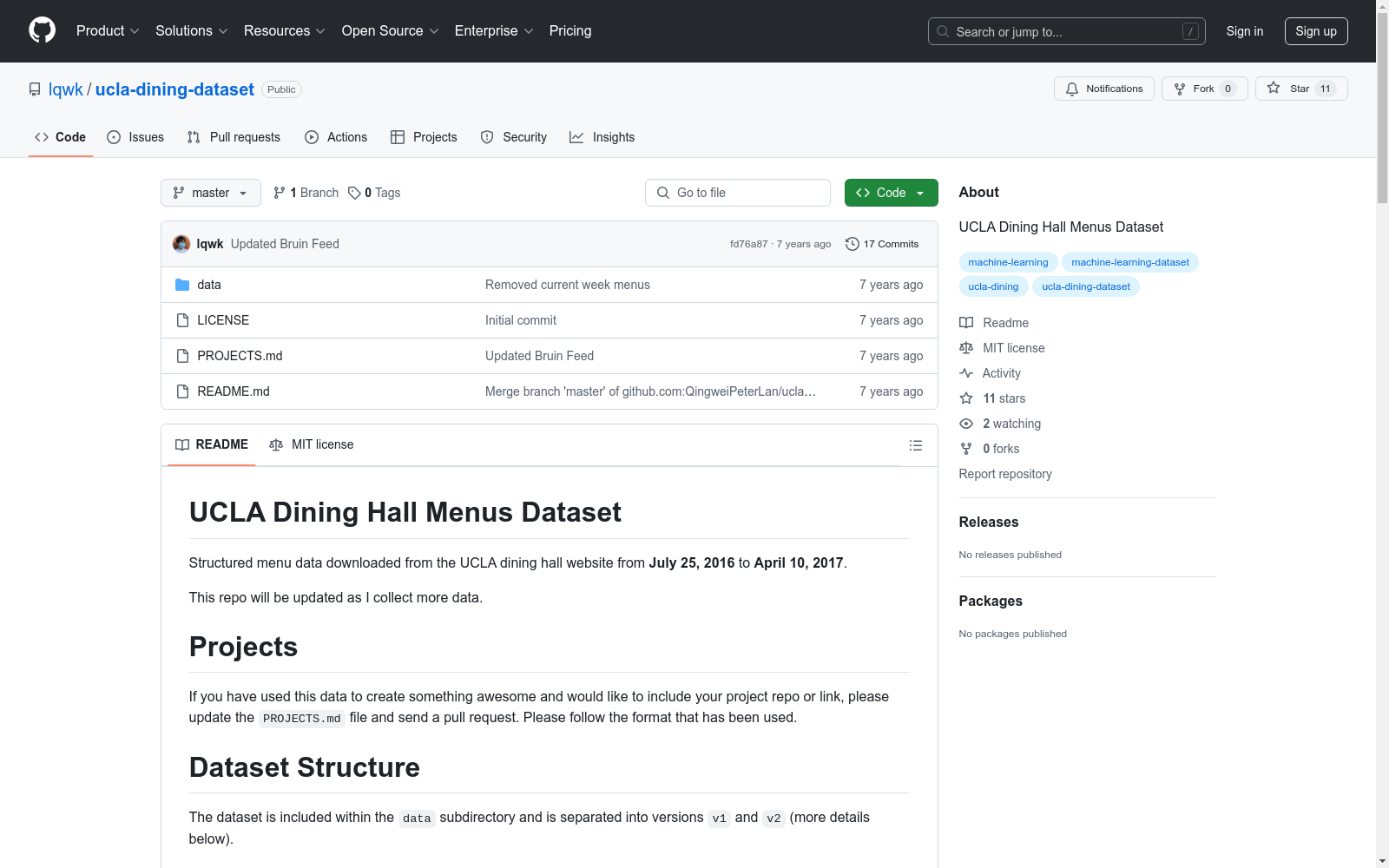Select the MIT license tab in file viewer
1389x868 pixels.
[312, 444]
